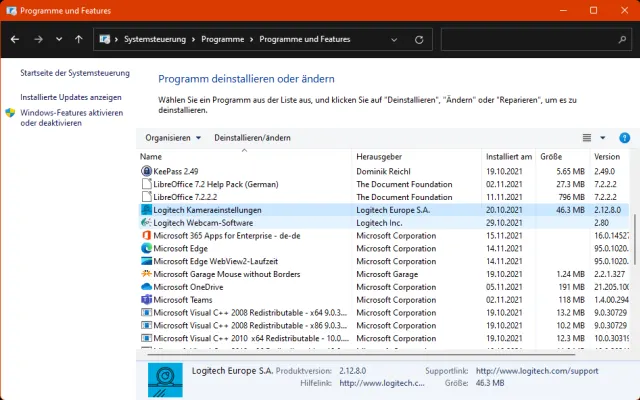Click the control panel icon in address bar
The width and height of the screenshot is (640, 400).
(x=104, y=40)
